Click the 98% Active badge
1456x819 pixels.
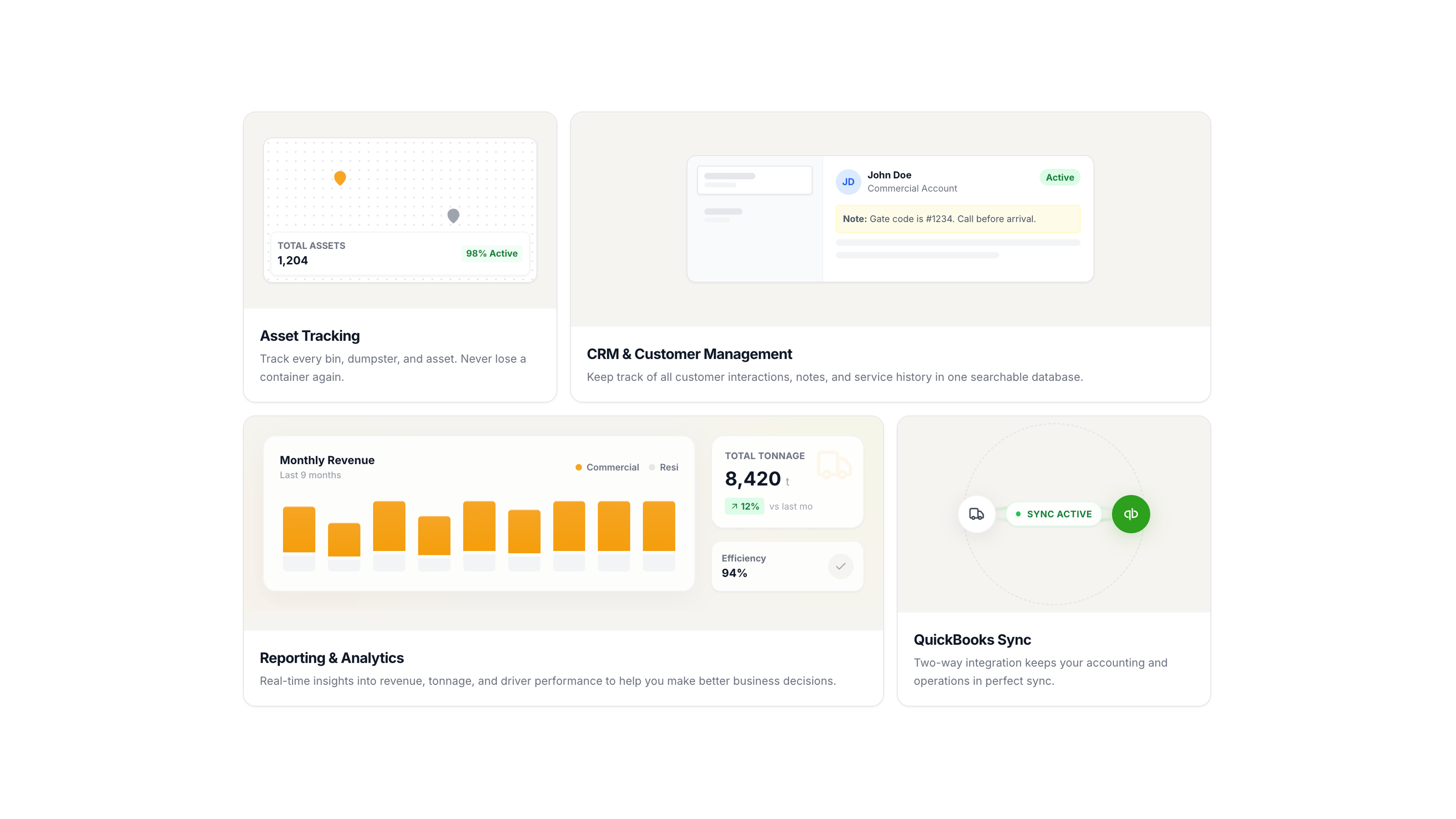(491, 253)
